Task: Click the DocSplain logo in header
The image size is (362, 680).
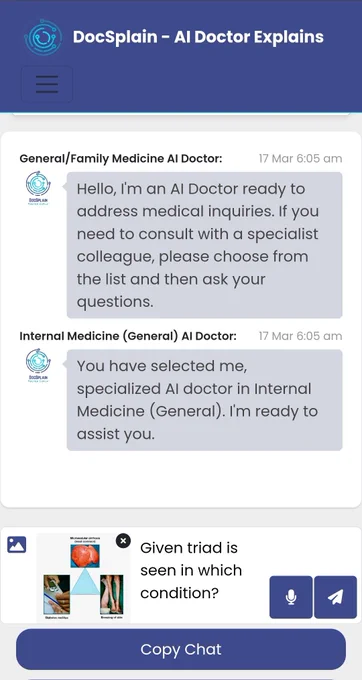Action: (43, 37)
